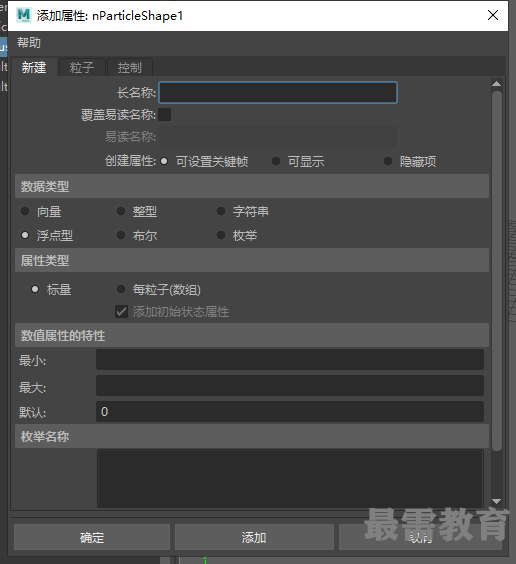Choose 布尔 data type
This screenshot has width=516, height=564.
point(121,235)
